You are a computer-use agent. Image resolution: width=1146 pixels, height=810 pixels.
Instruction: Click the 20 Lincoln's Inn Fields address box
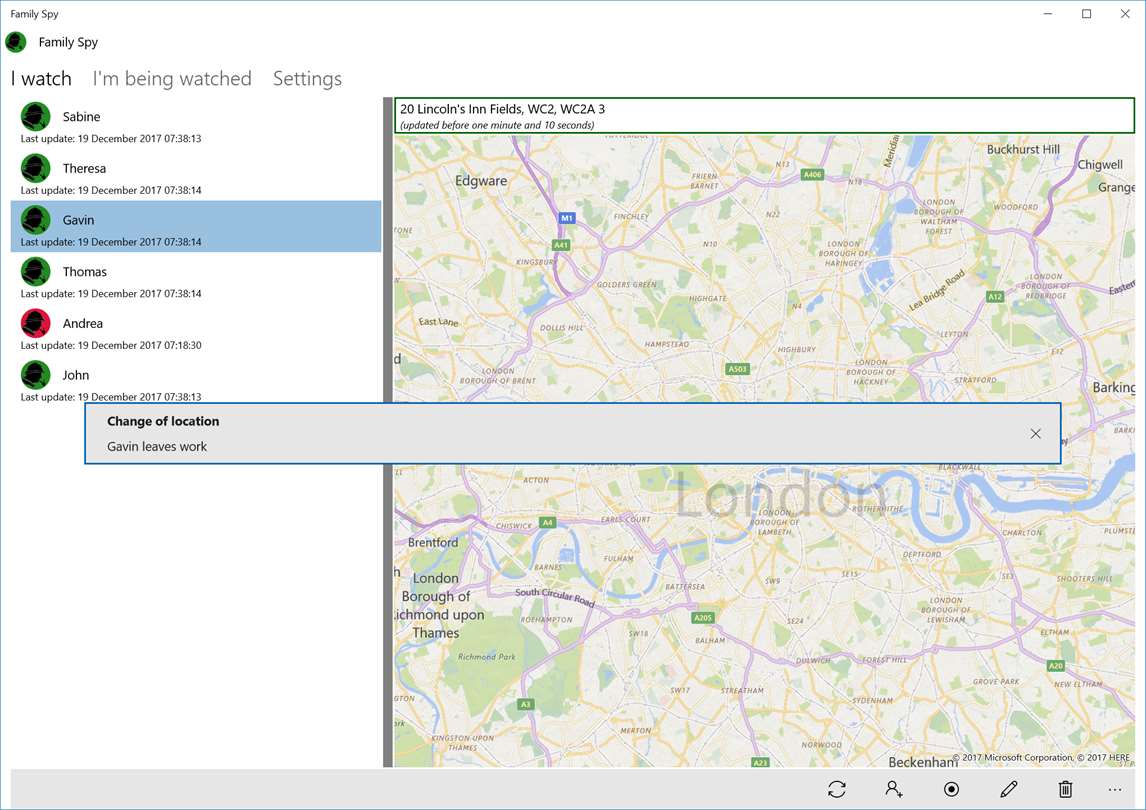tap(764, 116)
